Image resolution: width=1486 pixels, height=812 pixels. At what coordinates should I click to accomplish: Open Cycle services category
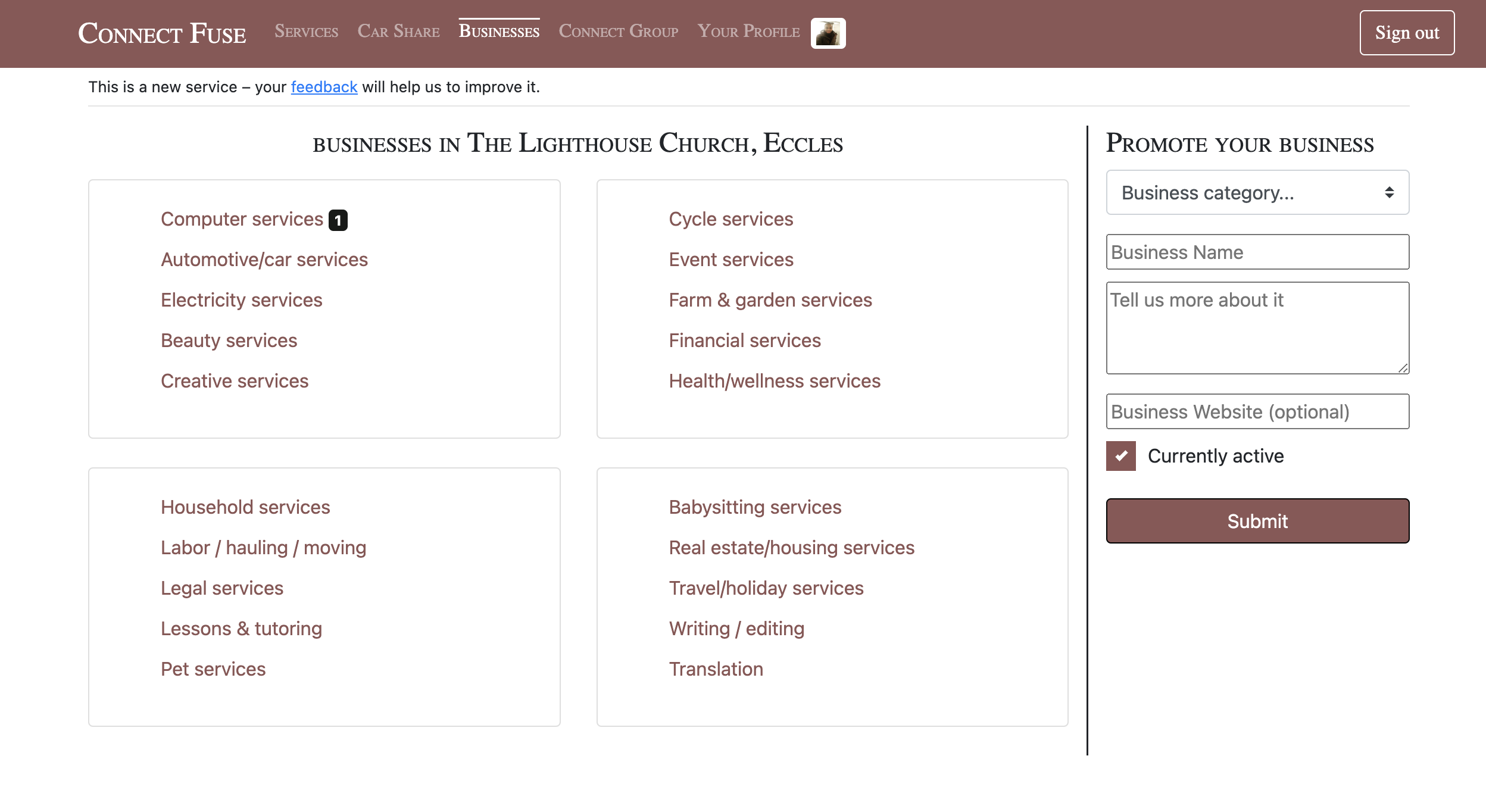[731, 219]
